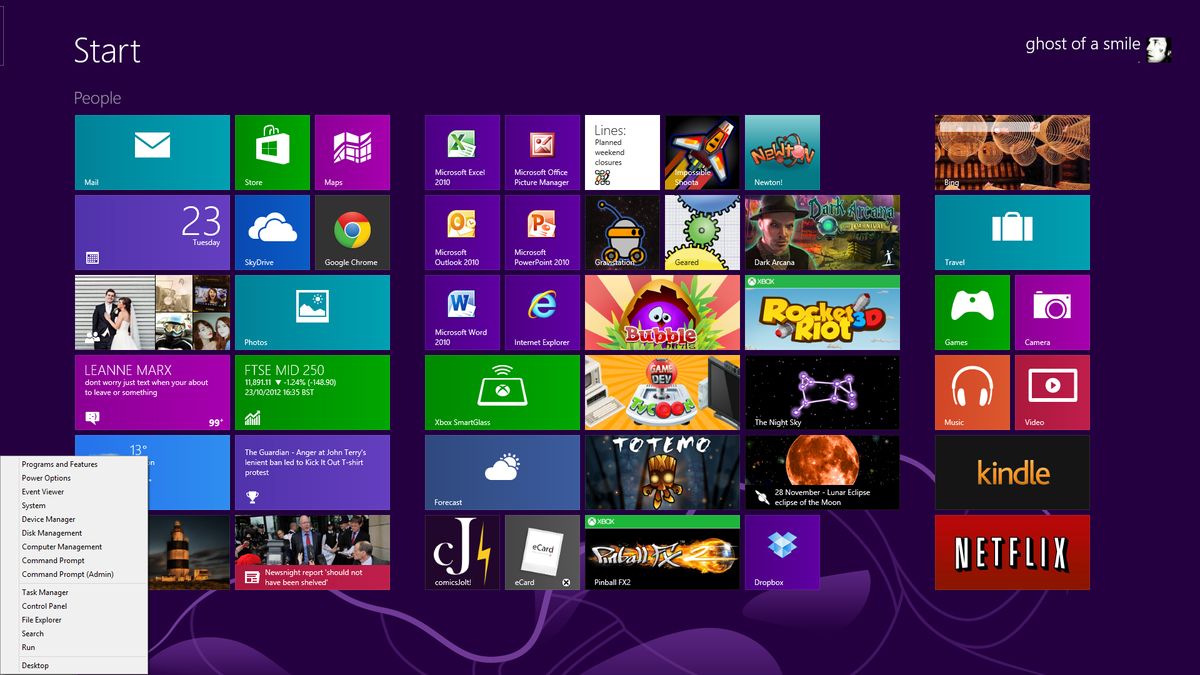Select Device Manager in the menu
The height and width of the screenshot is (675, 1200).
(47, 519)
